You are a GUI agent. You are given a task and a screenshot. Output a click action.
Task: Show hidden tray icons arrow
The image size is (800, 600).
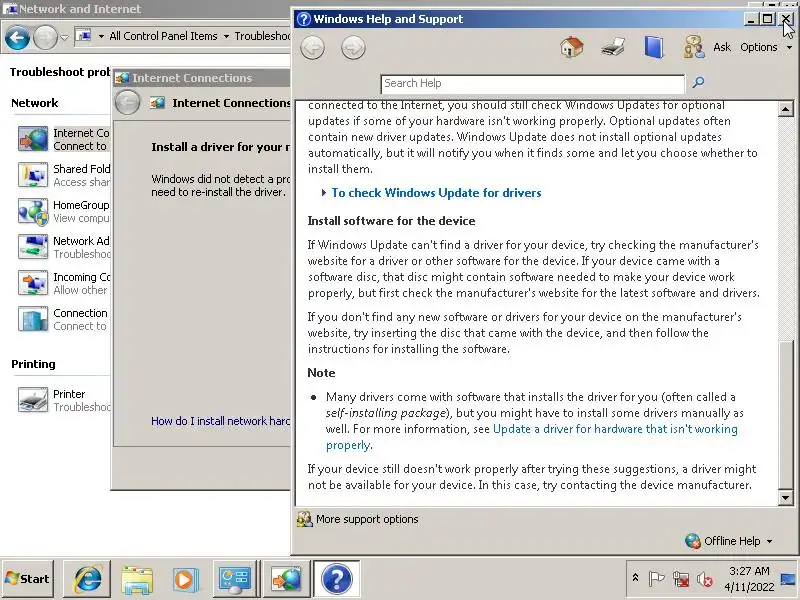coord(635,578)
